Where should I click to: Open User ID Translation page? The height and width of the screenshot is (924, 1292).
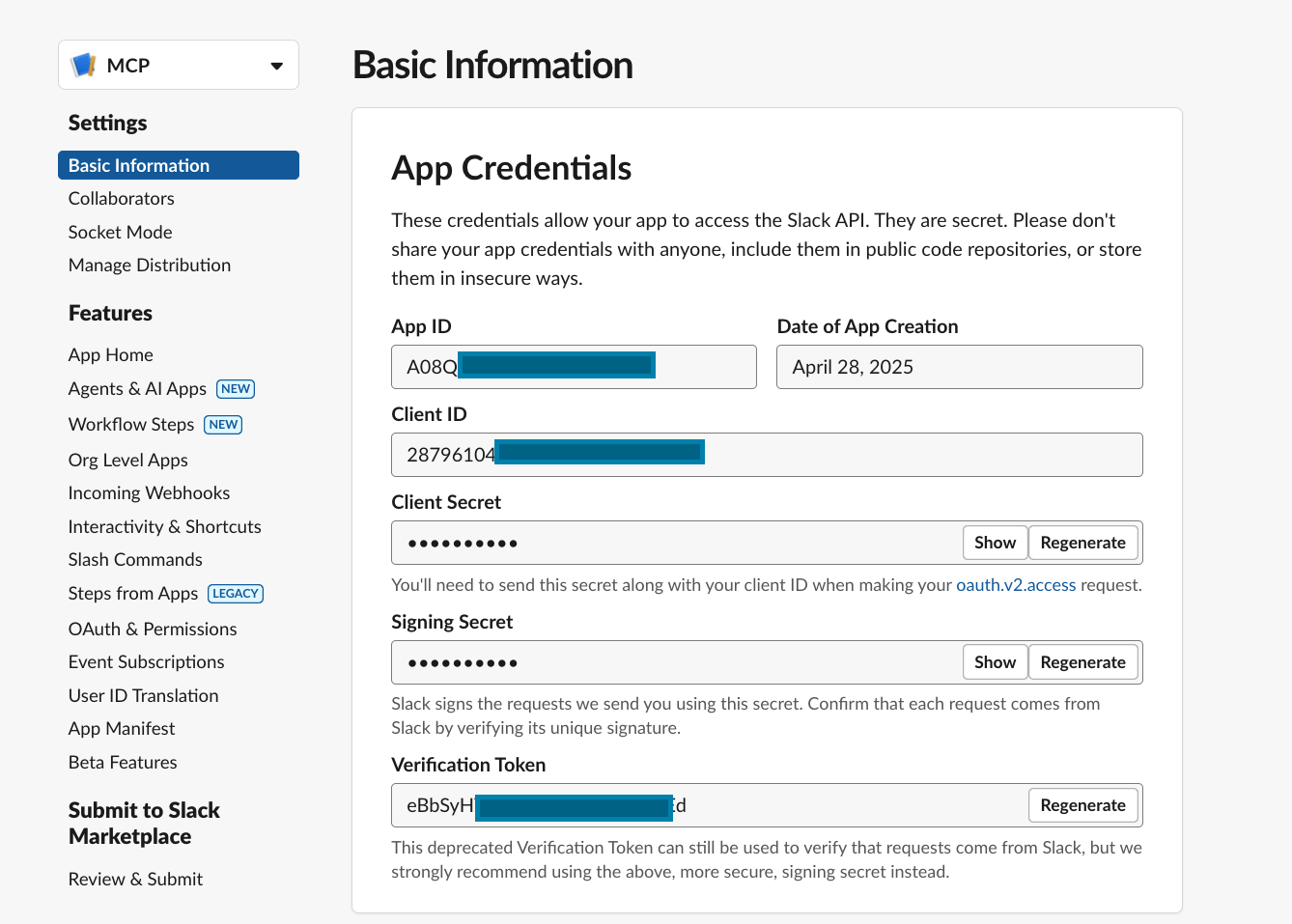pos(144,695)
